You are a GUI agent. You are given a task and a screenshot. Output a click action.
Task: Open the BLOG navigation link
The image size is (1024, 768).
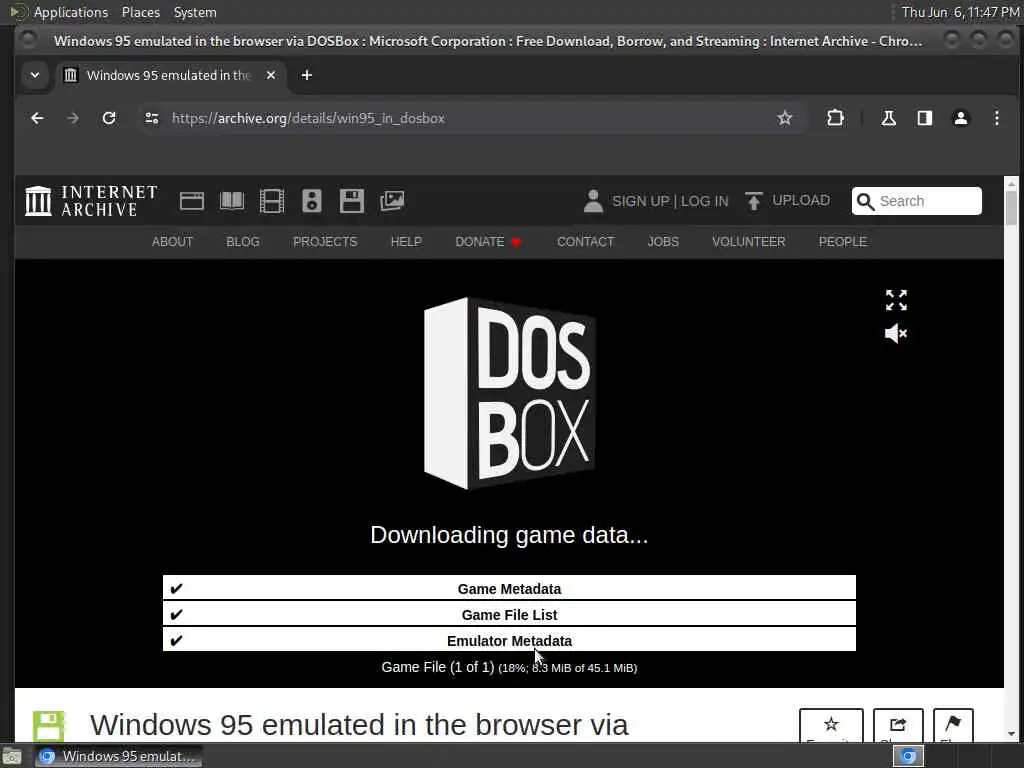coord(243,242)
